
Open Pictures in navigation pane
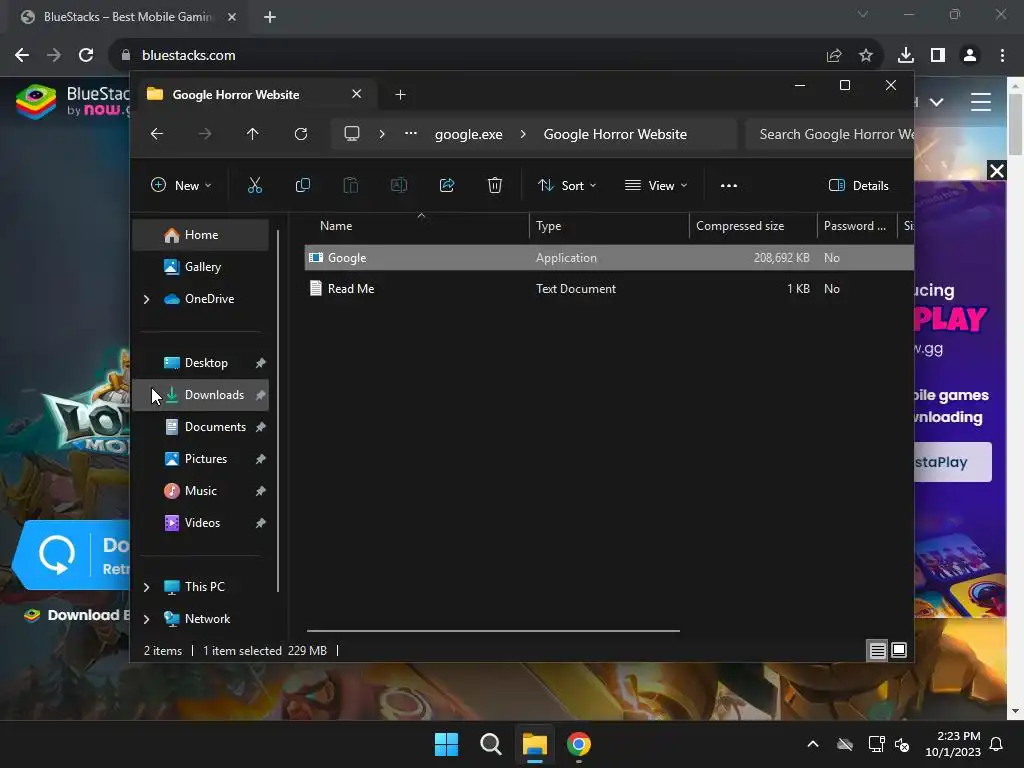pyautogui.click(x=201, y=459)
